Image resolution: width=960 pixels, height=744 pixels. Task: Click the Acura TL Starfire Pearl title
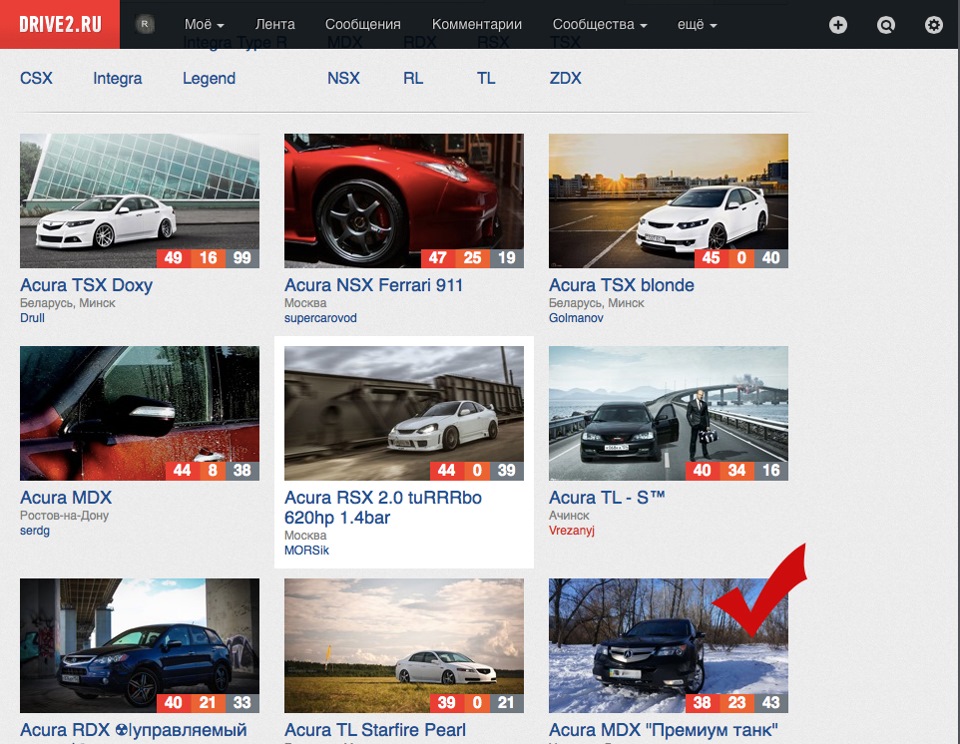pos(375,730)
